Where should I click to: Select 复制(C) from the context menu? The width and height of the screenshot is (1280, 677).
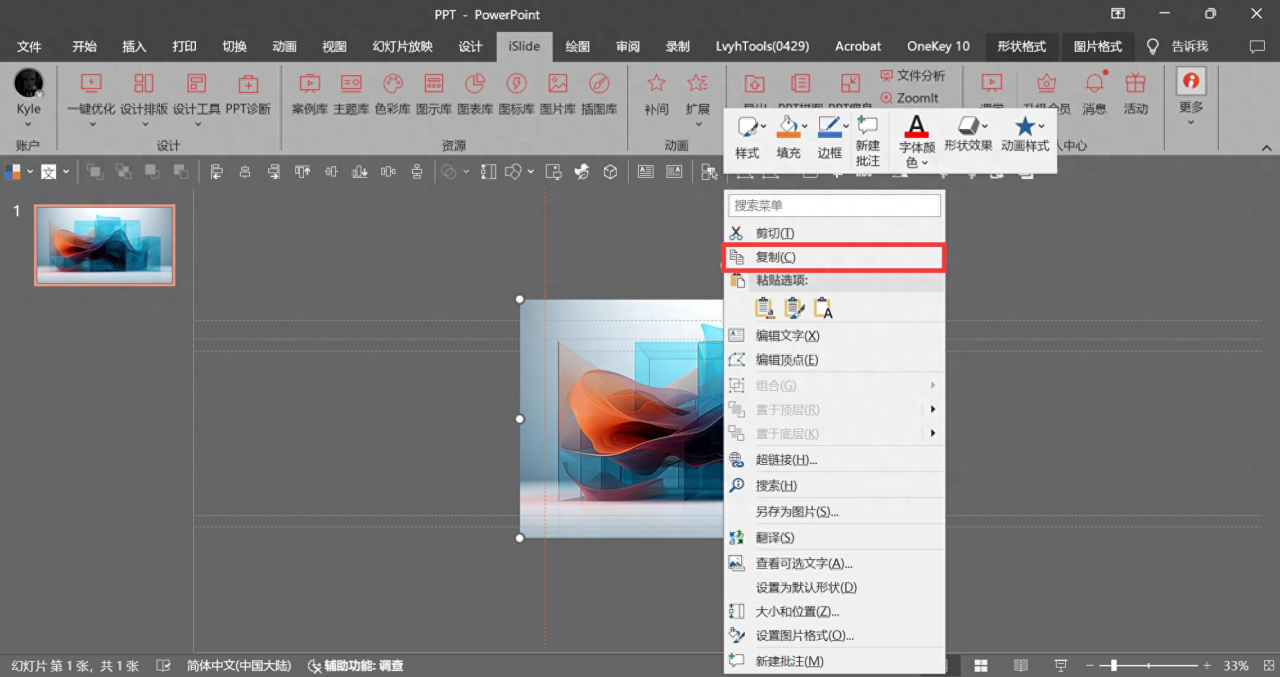(x=835, y=257)
